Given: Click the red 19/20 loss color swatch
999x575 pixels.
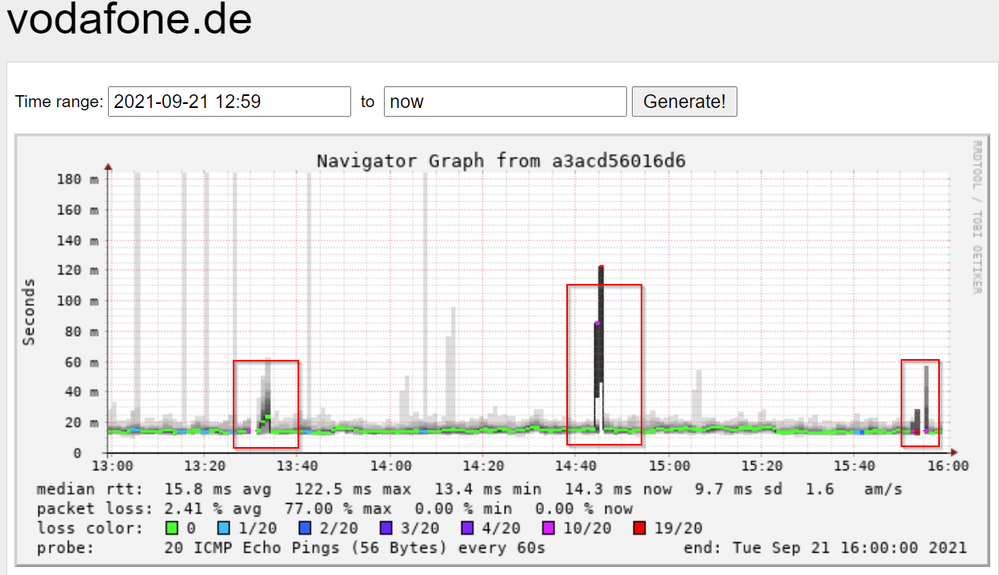Looking at the screenshot, I should click(640, 528).
